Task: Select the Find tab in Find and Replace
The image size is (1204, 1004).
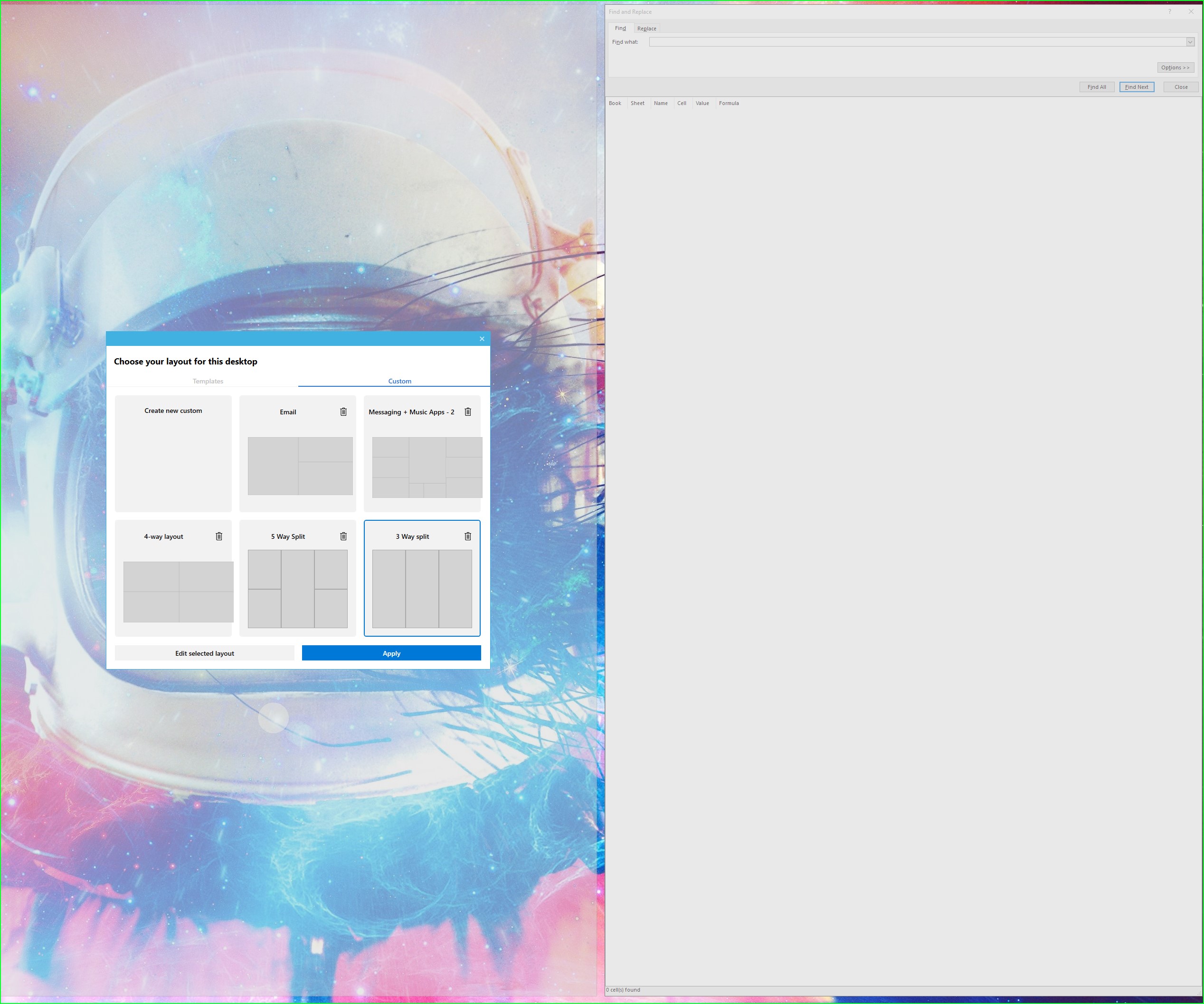Action: (x=620, y=28)
